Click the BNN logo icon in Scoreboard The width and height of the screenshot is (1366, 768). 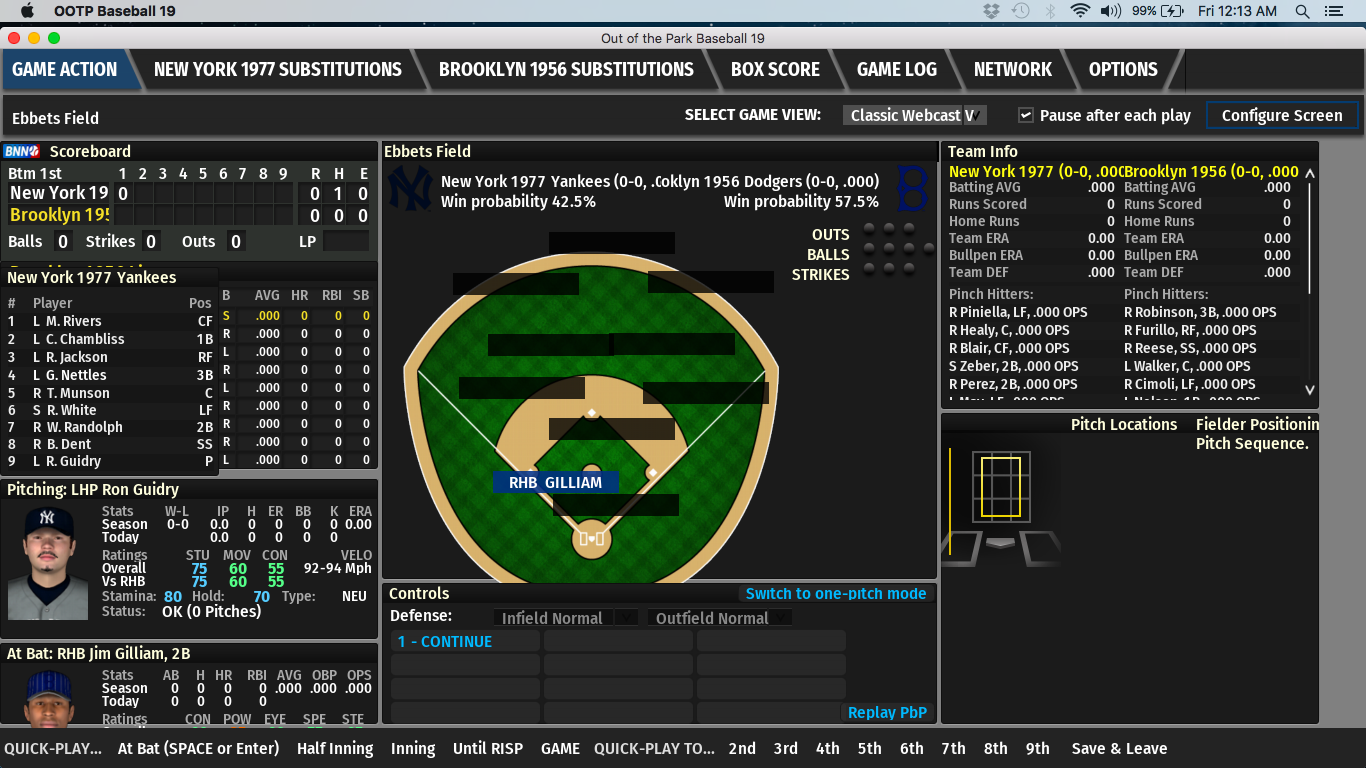pos(21,151)
